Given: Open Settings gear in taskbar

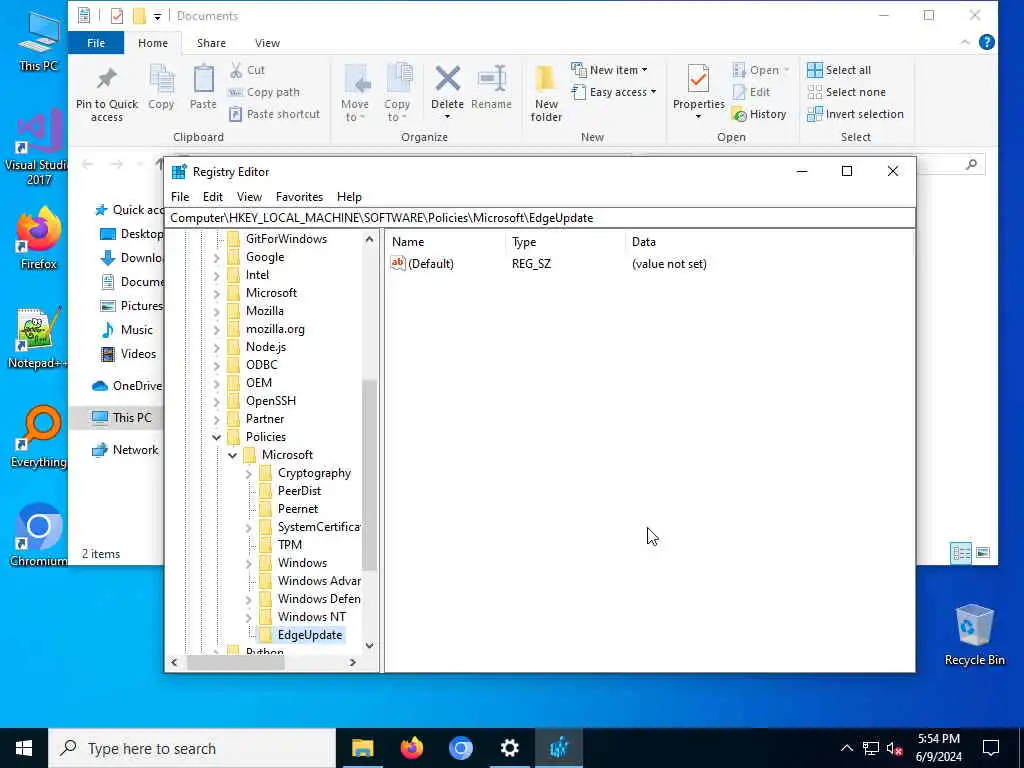Looking at the screenshot, I should [509, 748].
